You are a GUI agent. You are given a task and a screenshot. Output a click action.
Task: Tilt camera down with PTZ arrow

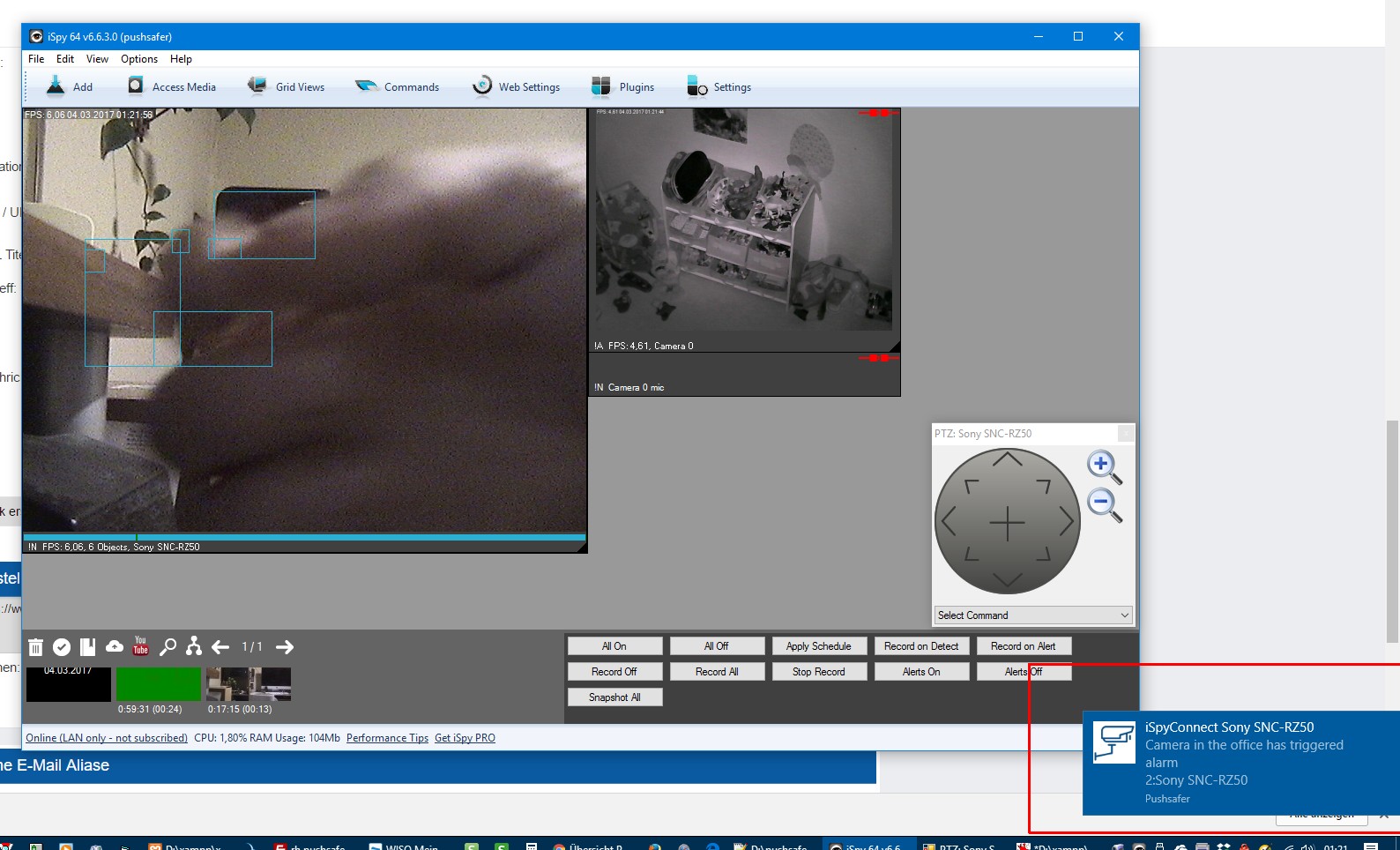1008,580
